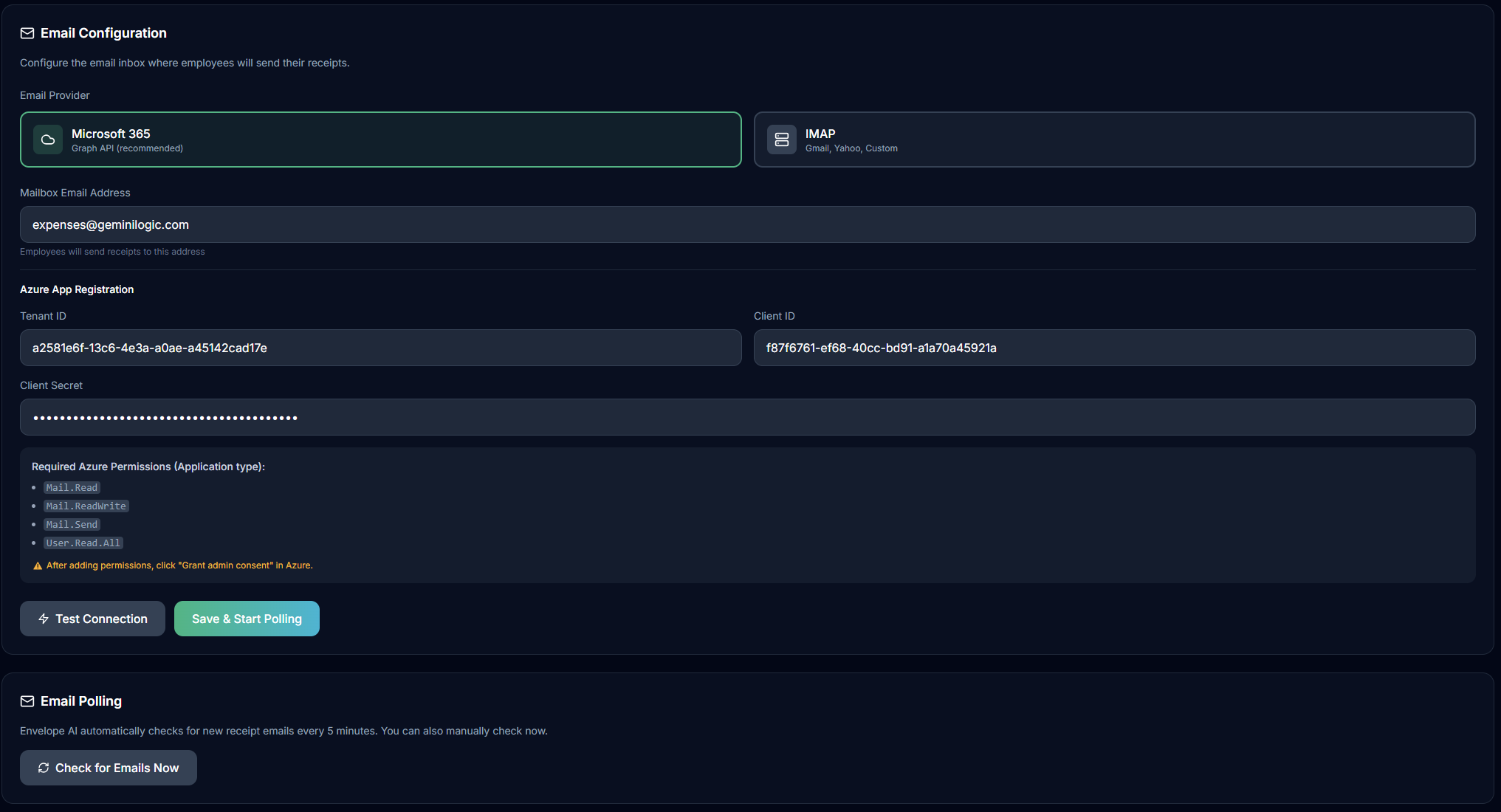Click the lightning bolt icon on Test Connection

(44, 619)
